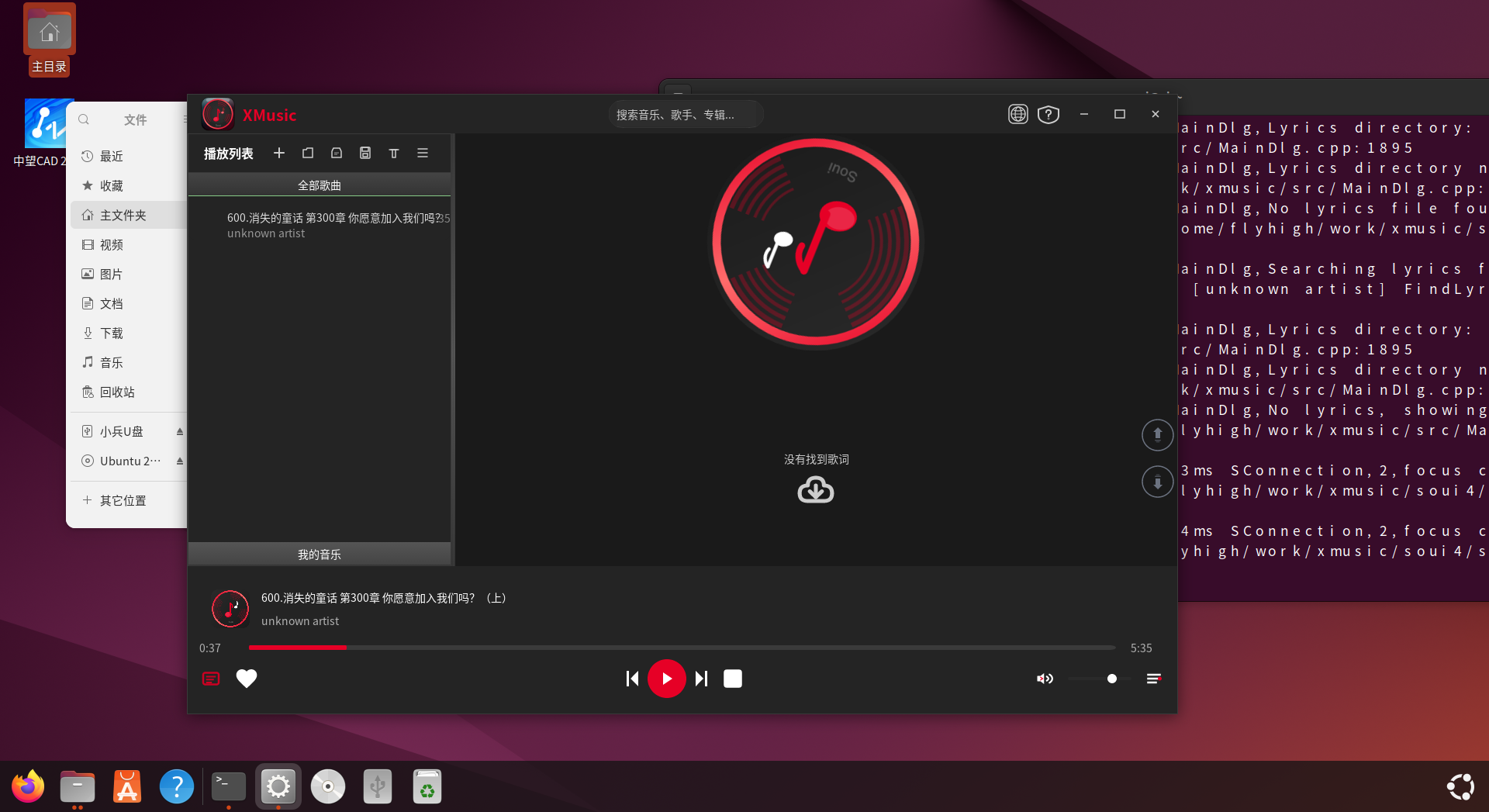The height and width of the screenshot is (812, 1489).
Task: Expand the 我的音乐 section
Action: click(x=320, y=554)
